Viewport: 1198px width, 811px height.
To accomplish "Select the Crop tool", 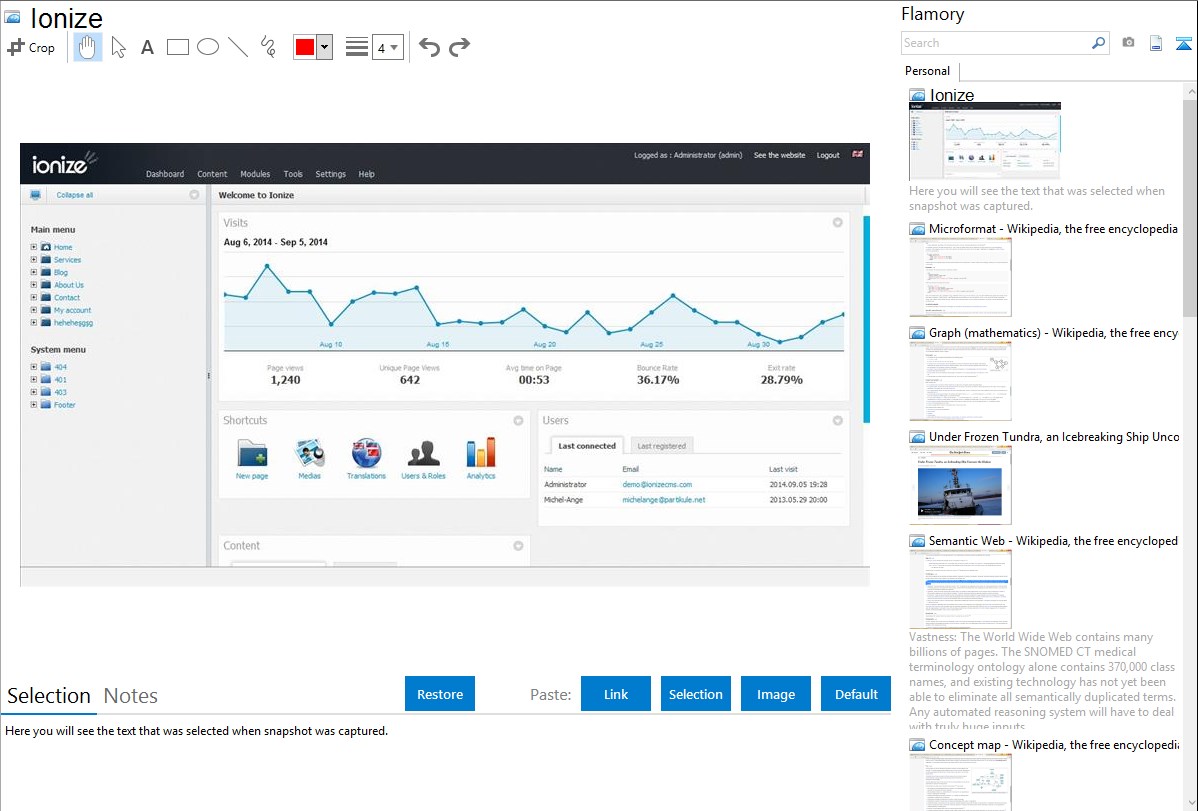I will point(31,47).
